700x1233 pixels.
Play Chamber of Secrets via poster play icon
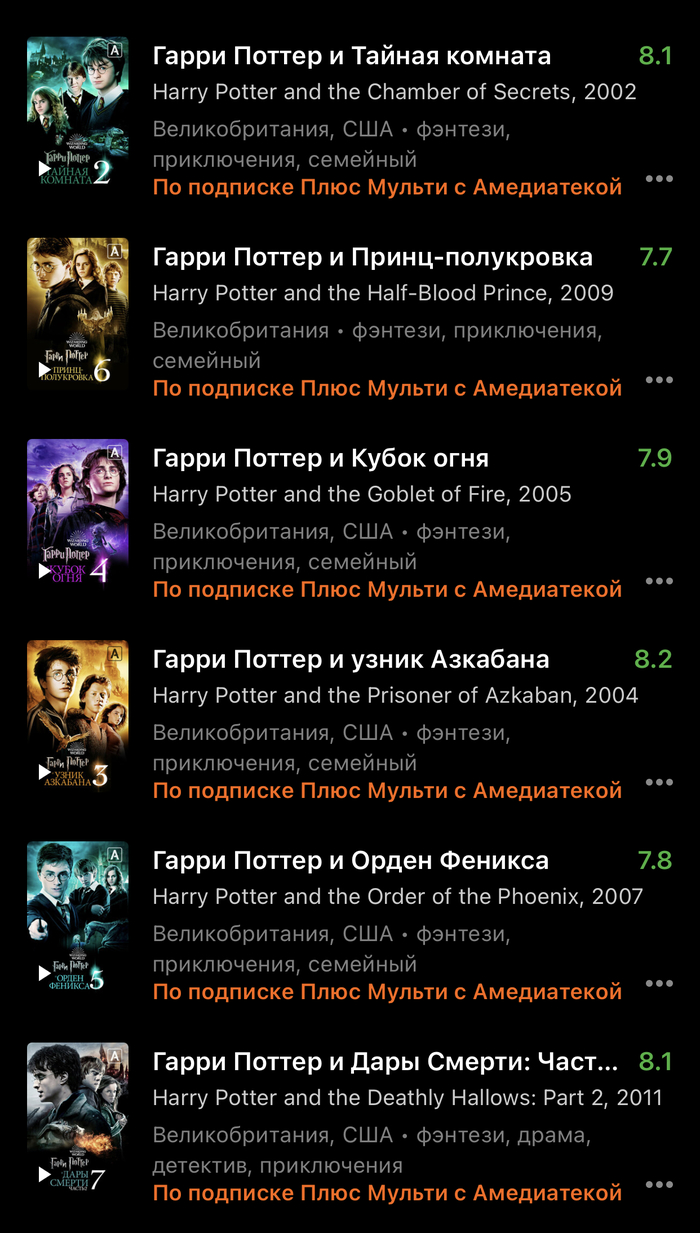tap(44, 168)
